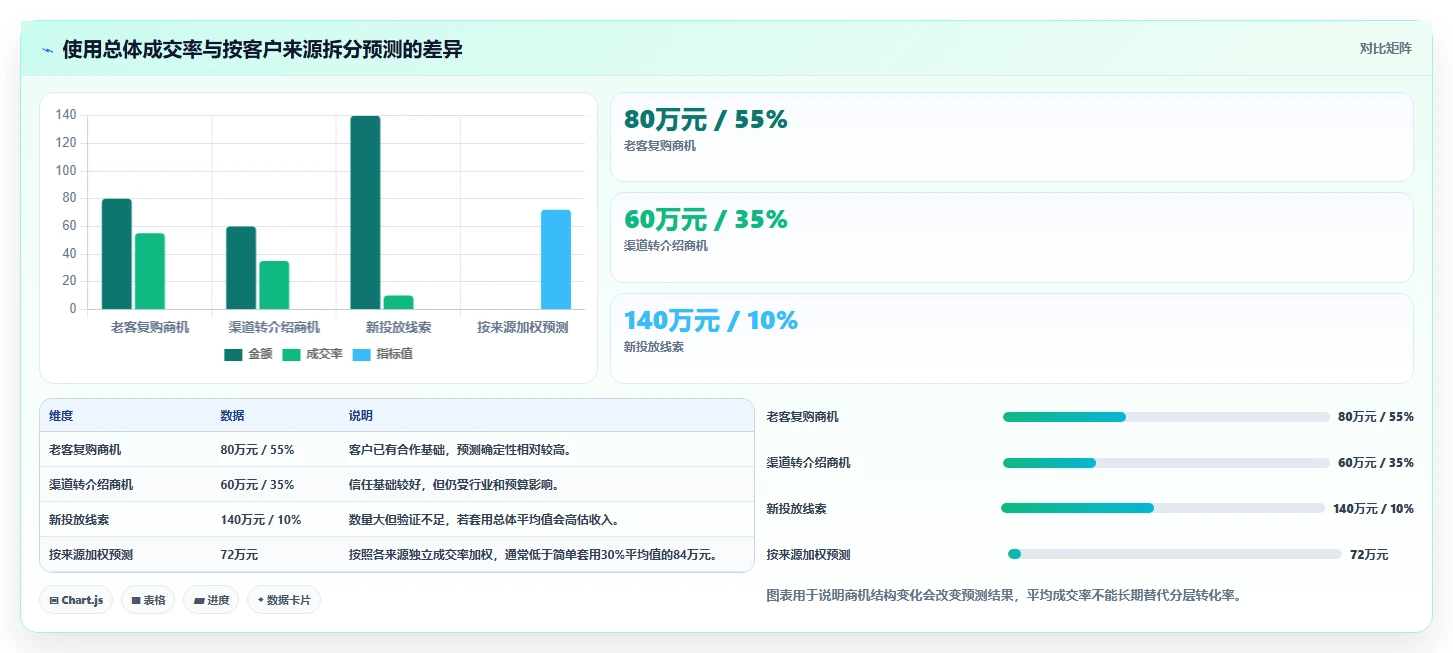This screenshot has height=653, width=1453.
Task: Click the chart axis label 新投放线索
Action: [x=399, y=327]
